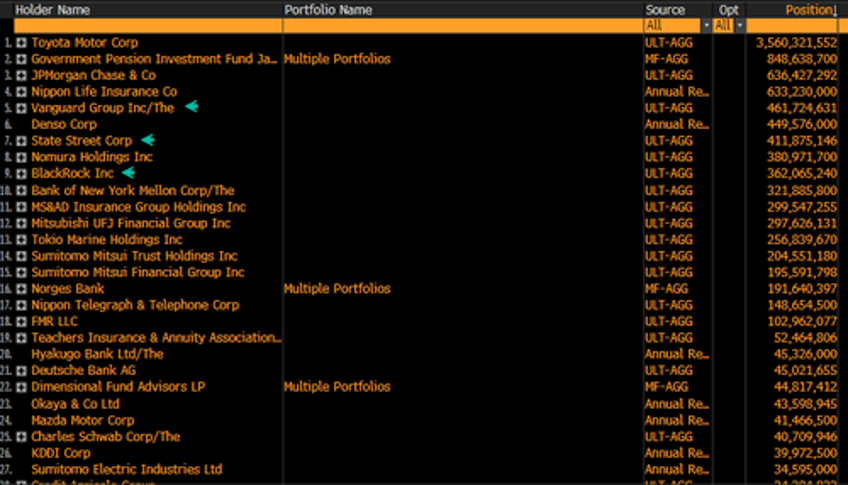848x485 pixels.
Task: Expand the Nomura Holdings Inc row
Action: coord(21,157)
